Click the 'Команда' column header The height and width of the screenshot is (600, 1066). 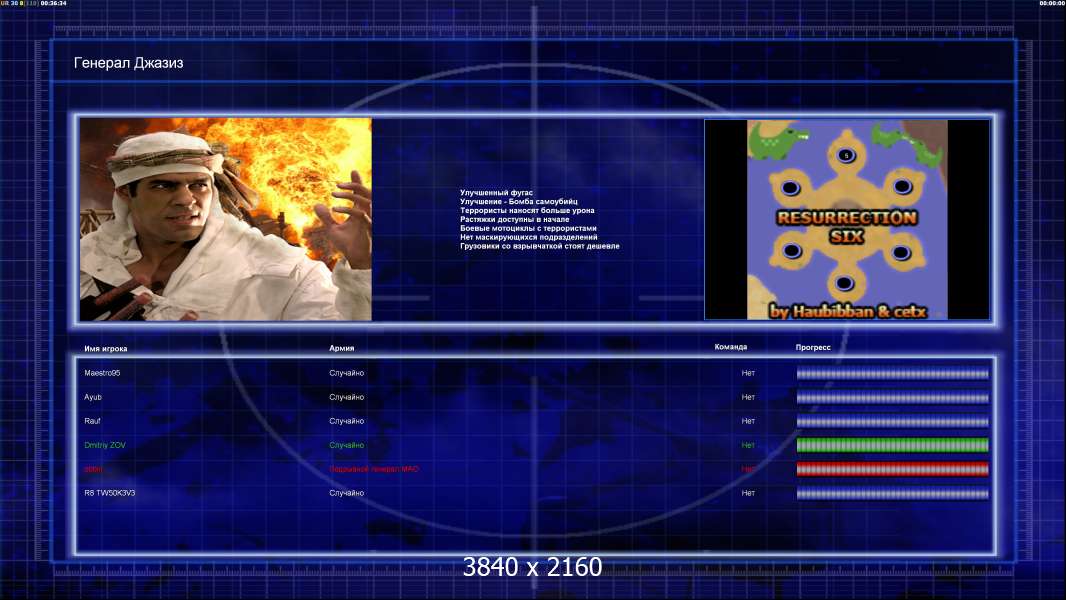click(731, 347)
